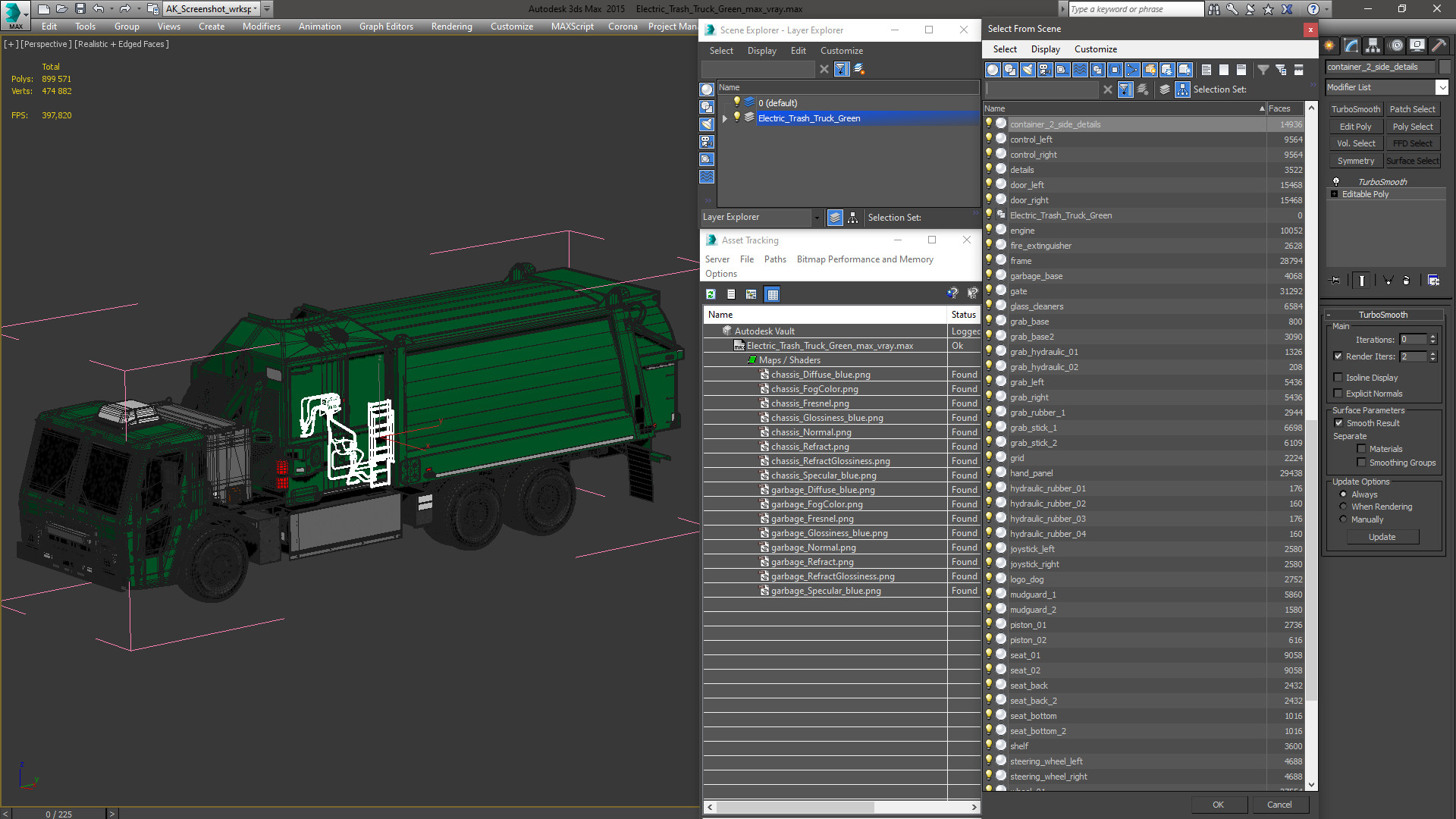This screenshot has width=1456, height=819.
Task: Click Sort by Layer icon in Select From Scene
Action: pos(1165,89)
